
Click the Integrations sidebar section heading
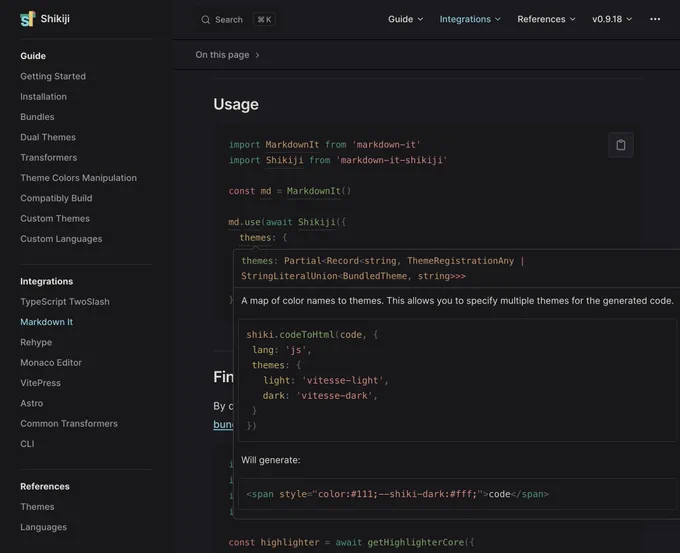pyautogui.click(x=46, y=281)
